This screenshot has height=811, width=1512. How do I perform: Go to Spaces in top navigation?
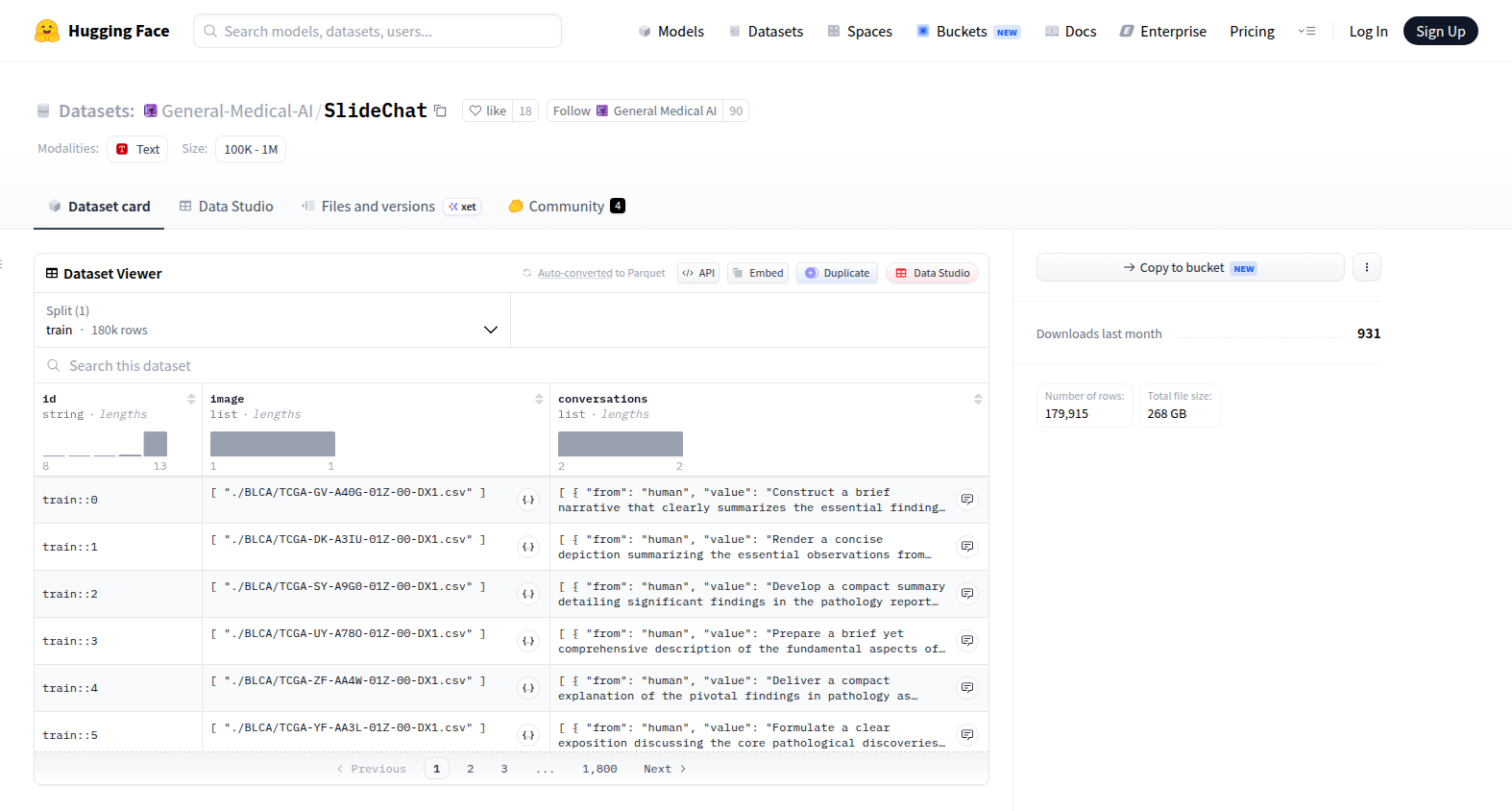pyautogui.click(x=860, y=31)
